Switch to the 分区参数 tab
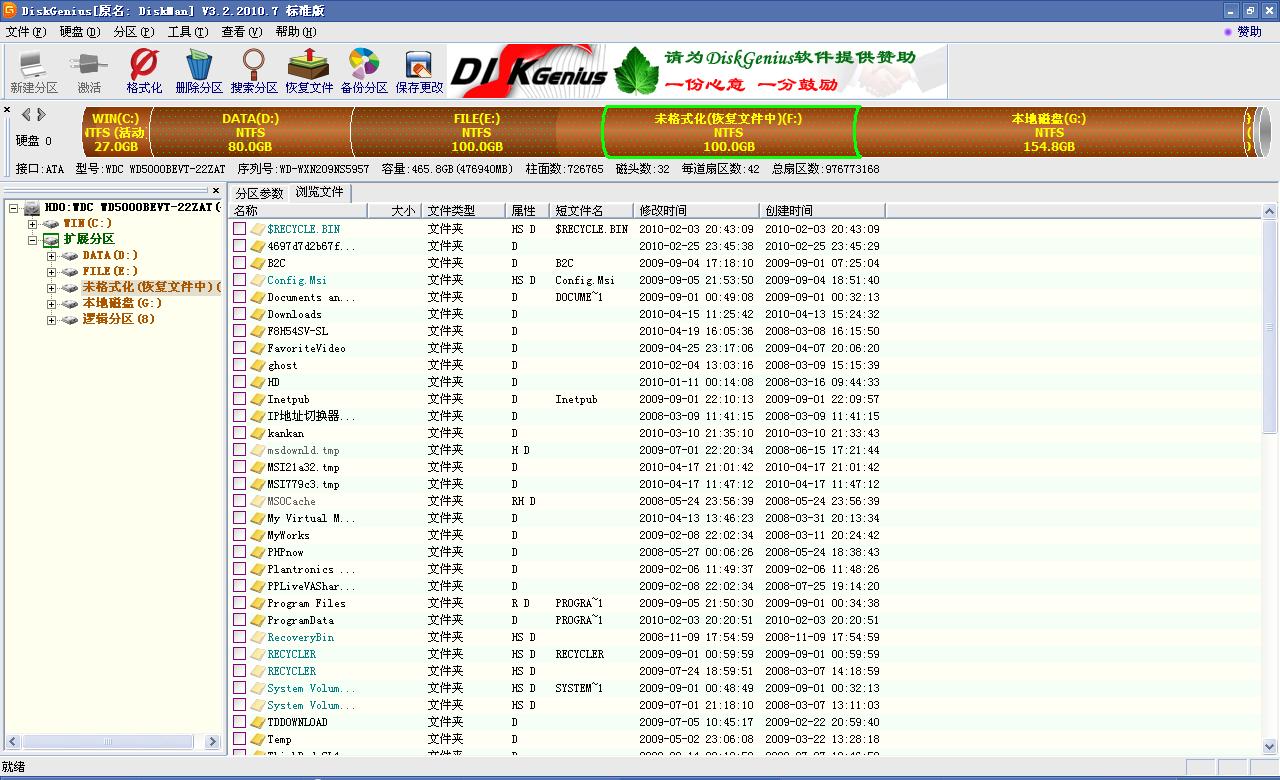This screenshot has height=780, width=1280. [x=259, y=193]
